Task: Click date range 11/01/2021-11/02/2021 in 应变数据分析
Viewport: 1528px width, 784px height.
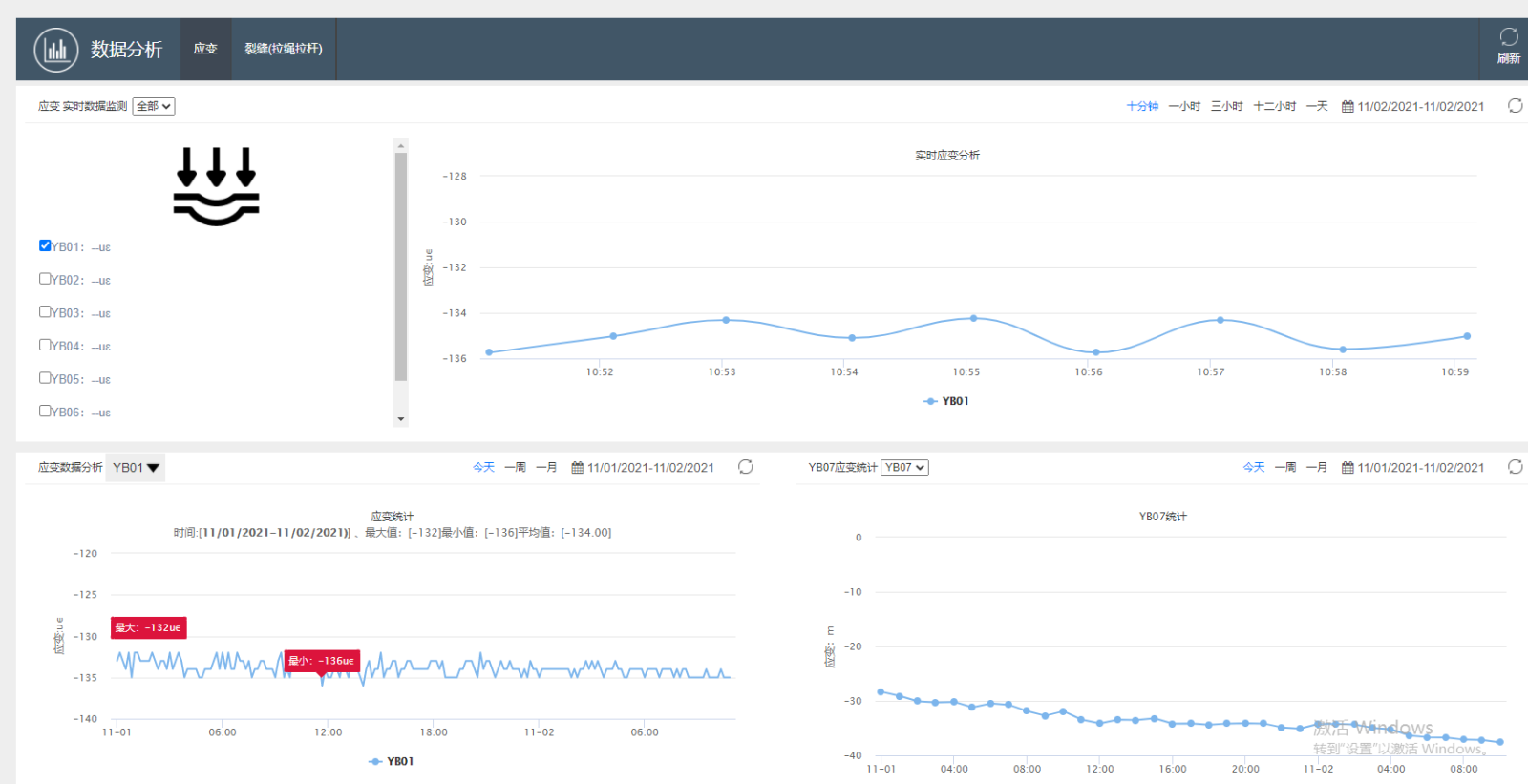Action: tap(650, 468)
